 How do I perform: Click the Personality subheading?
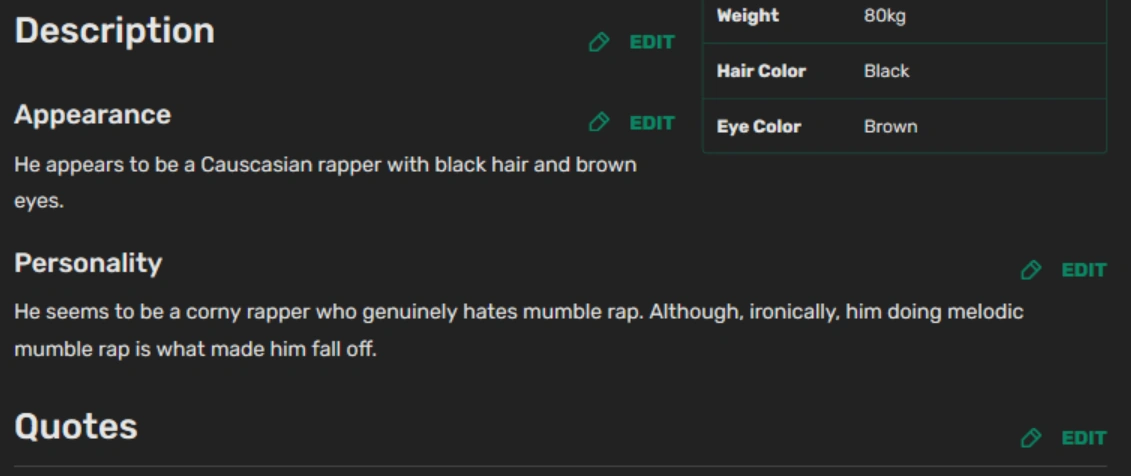88,263
